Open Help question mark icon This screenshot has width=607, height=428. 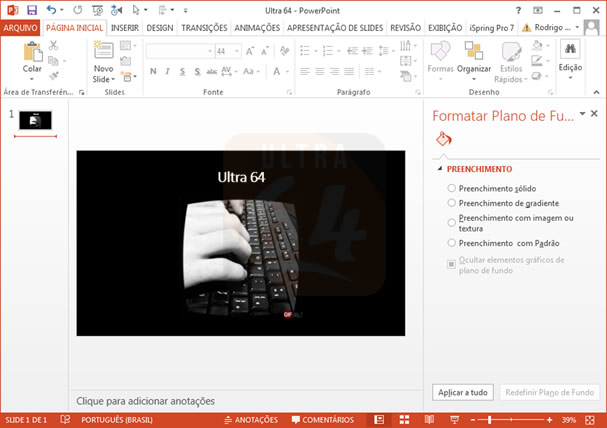pos(518,10)
